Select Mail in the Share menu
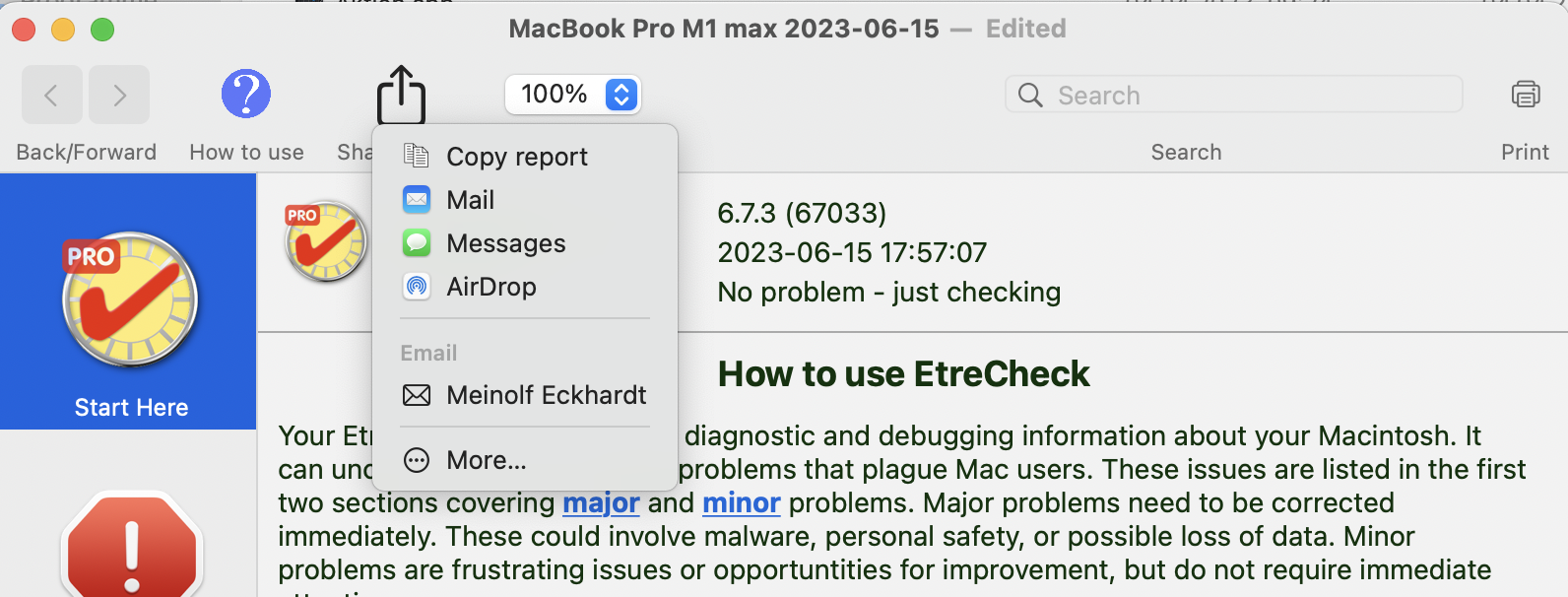Image resolution: width=1568 pixels, height=597 pixels. coord(470,200)
